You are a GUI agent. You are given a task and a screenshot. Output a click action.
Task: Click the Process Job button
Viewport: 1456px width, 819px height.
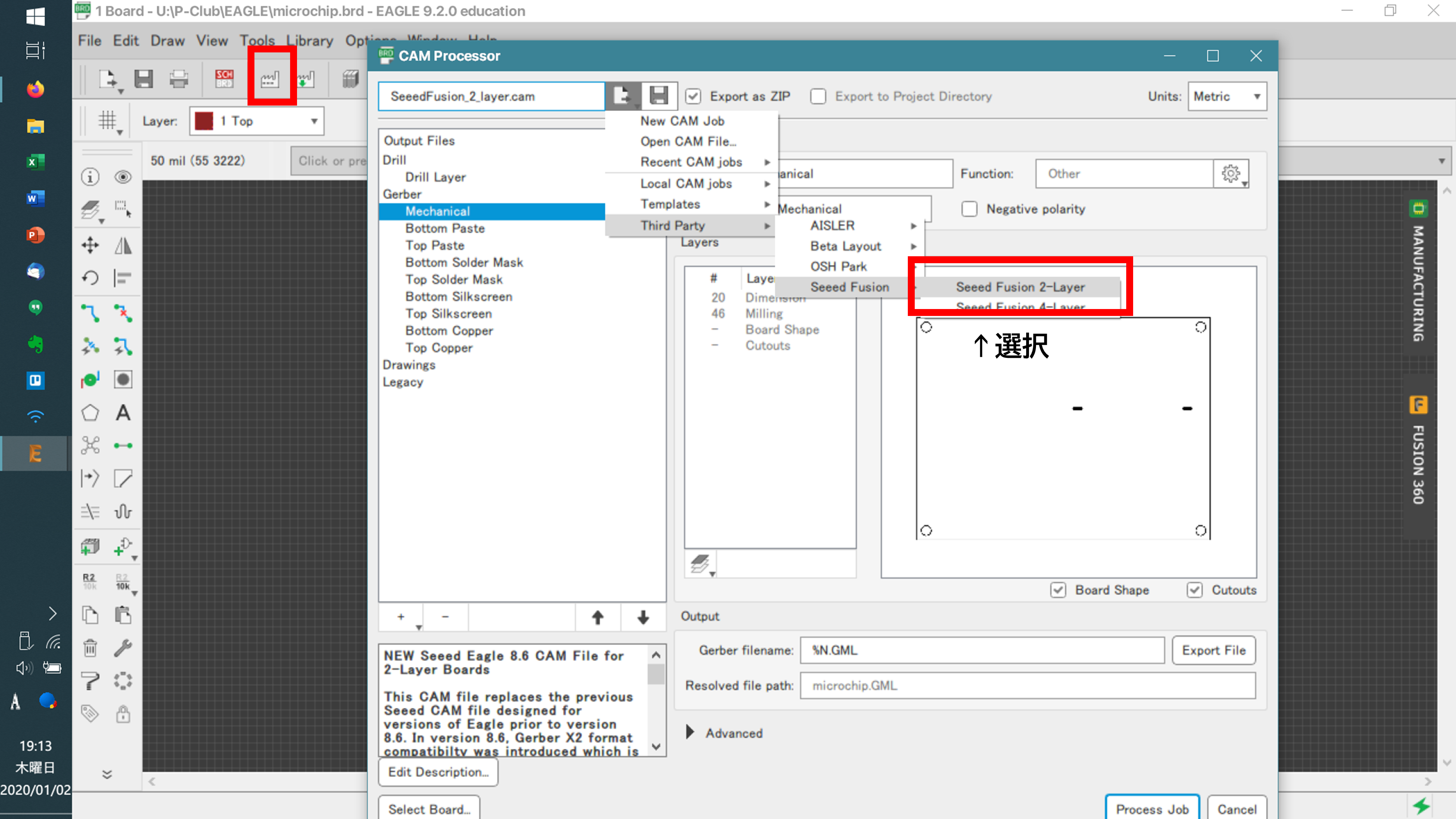[x=1151, y=809]
